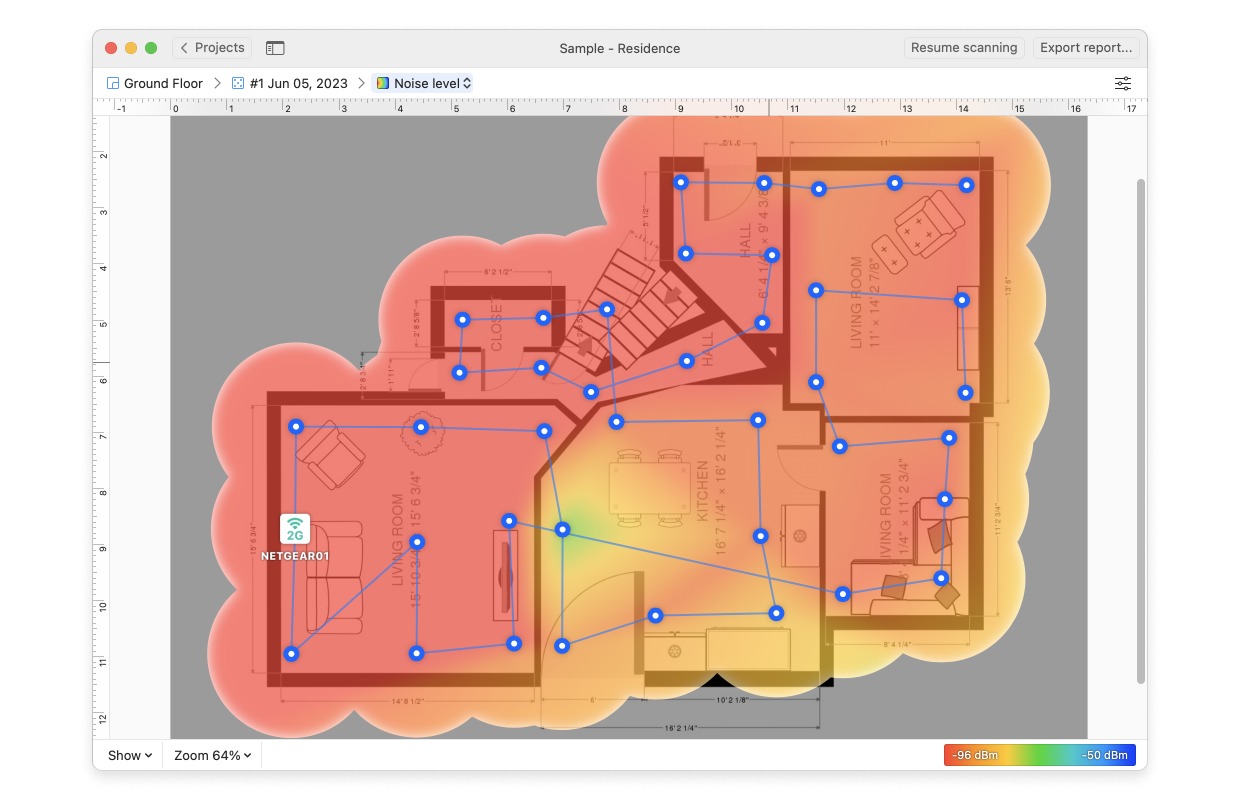Toggle the sidebar panel icon
The height and width of the screenshot is (800, 1240).
(275, 48)
